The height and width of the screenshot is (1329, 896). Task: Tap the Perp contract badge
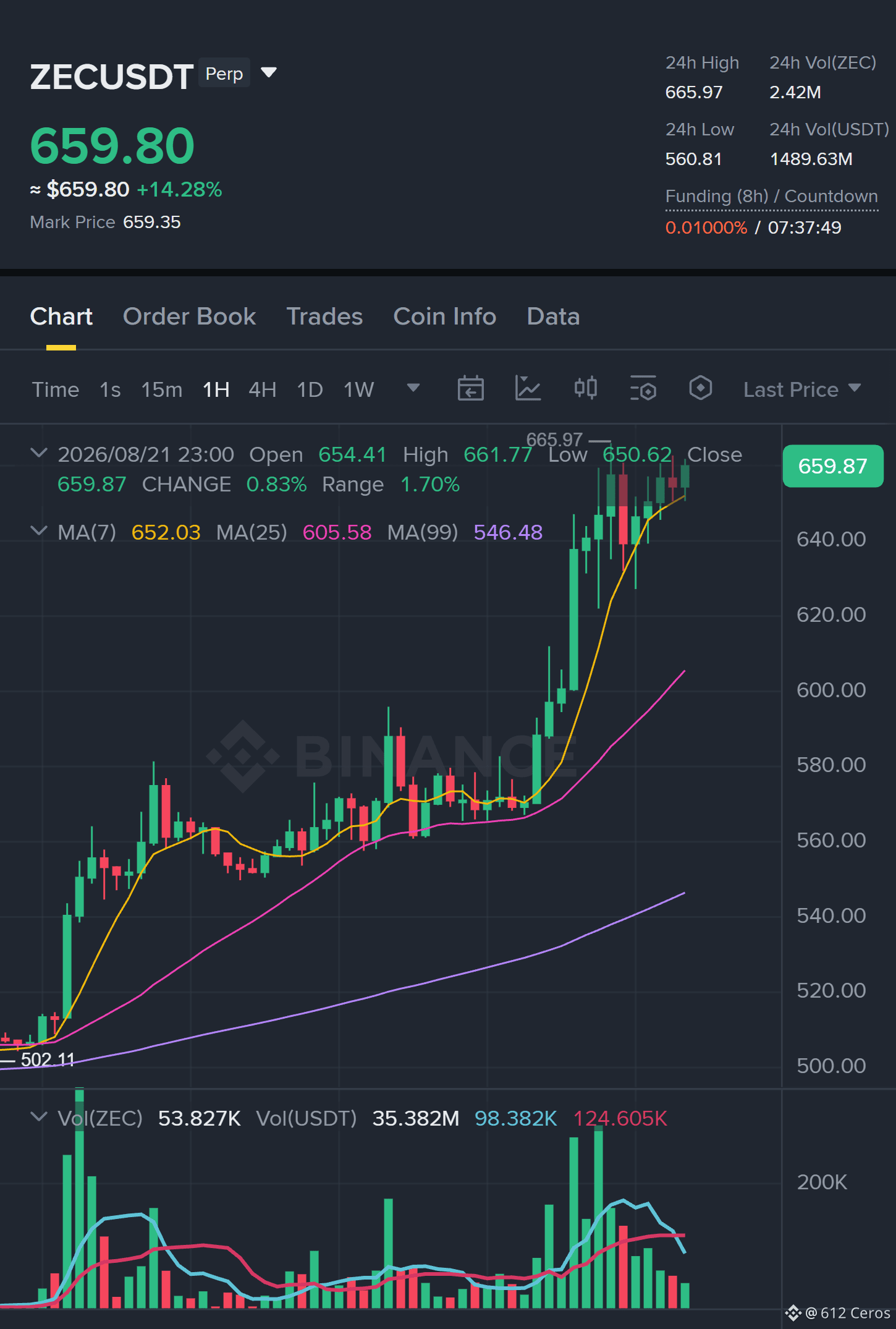coord(224,74)
